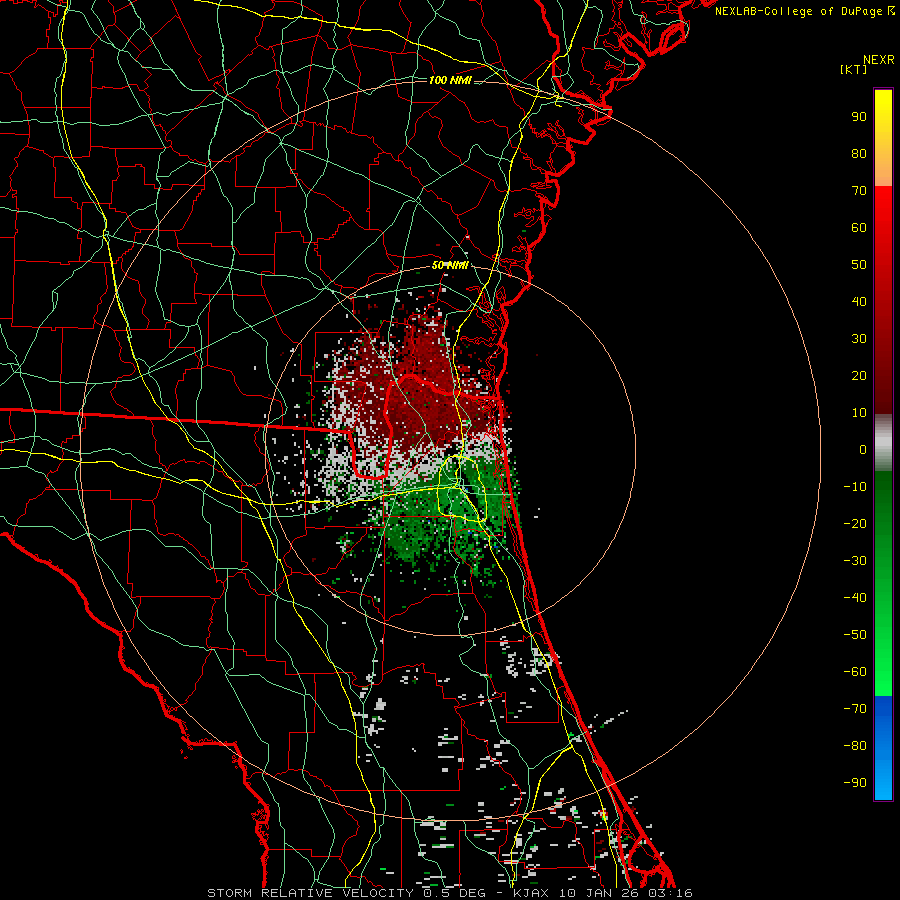The width and height of the screenshot is (900, 900).
Task: Click the NEXLAB-College of DuPage watermark text
Action: point(804,11)
